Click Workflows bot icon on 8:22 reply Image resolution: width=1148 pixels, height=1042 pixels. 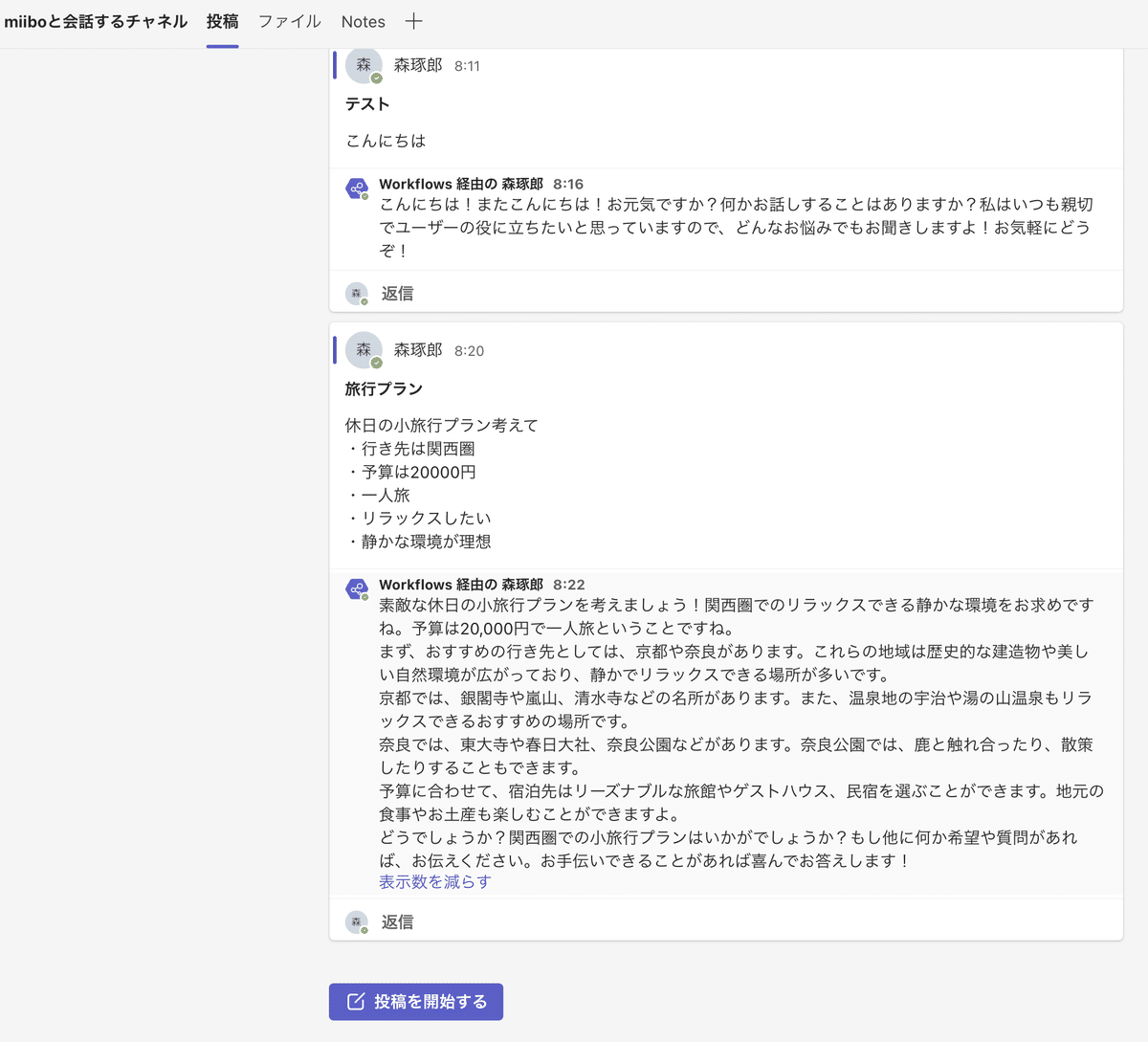tap(357, 589)
